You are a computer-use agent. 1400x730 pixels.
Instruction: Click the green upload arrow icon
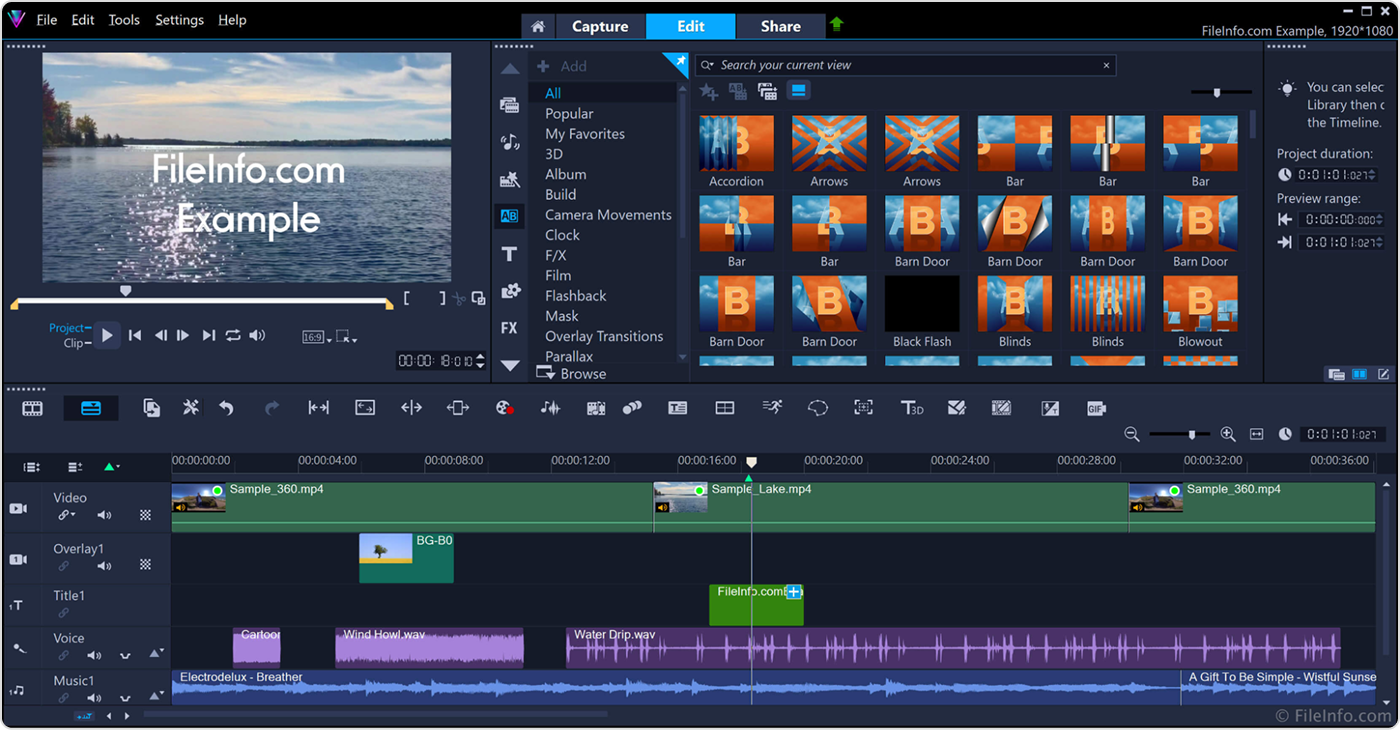coord(837,24)
